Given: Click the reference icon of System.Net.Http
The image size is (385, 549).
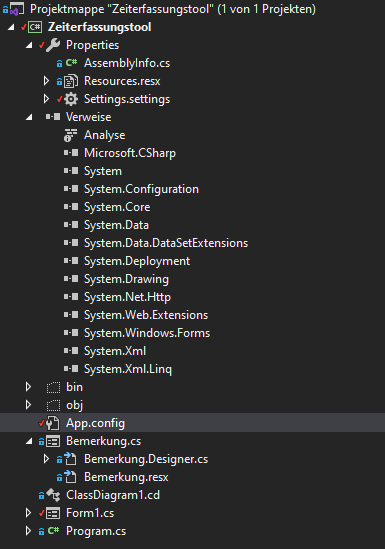Looking at the screenshot, I should [x=71, y=297].
